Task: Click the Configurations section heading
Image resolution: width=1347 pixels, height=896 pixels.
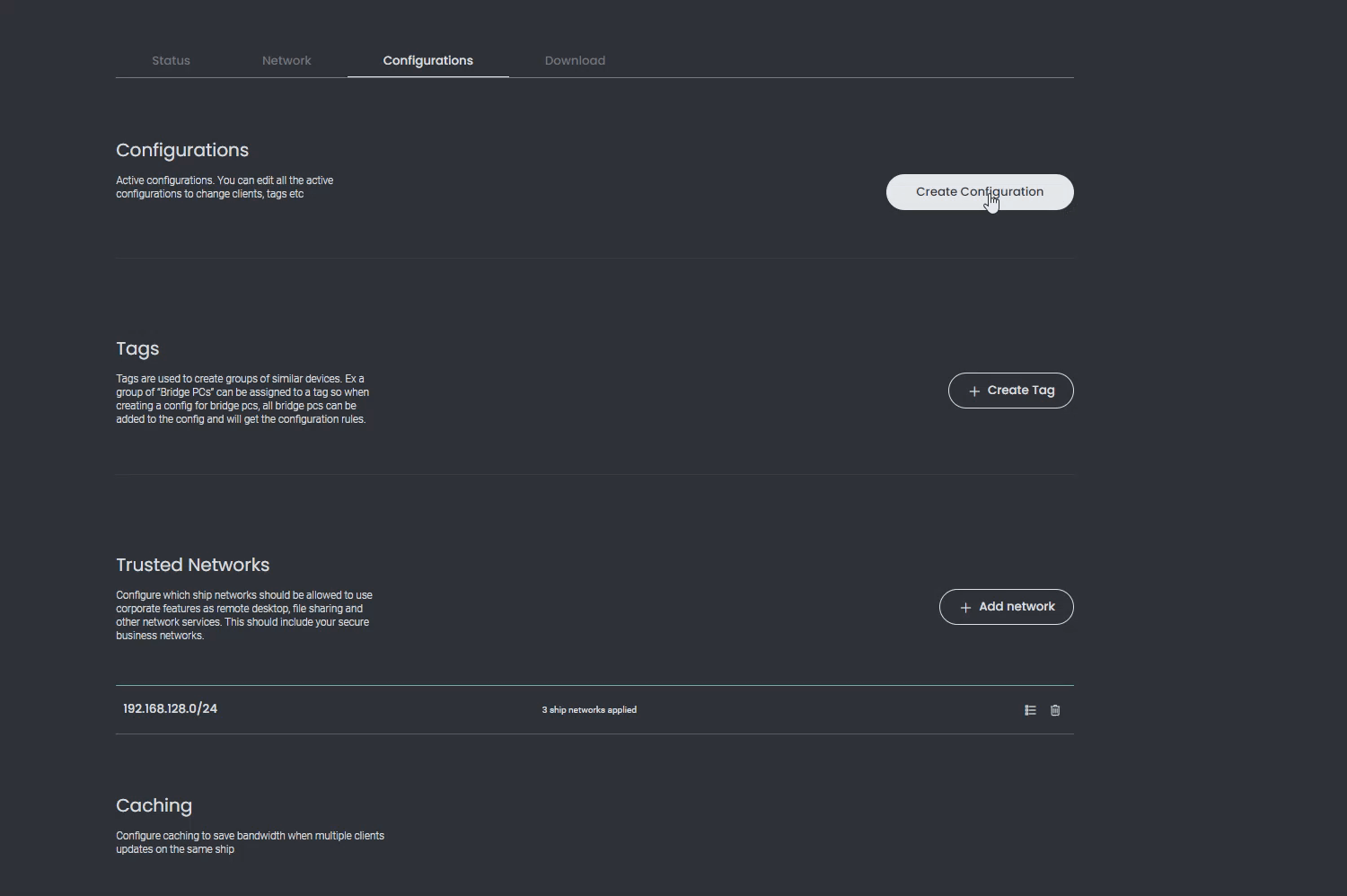Action: [182, 150]
